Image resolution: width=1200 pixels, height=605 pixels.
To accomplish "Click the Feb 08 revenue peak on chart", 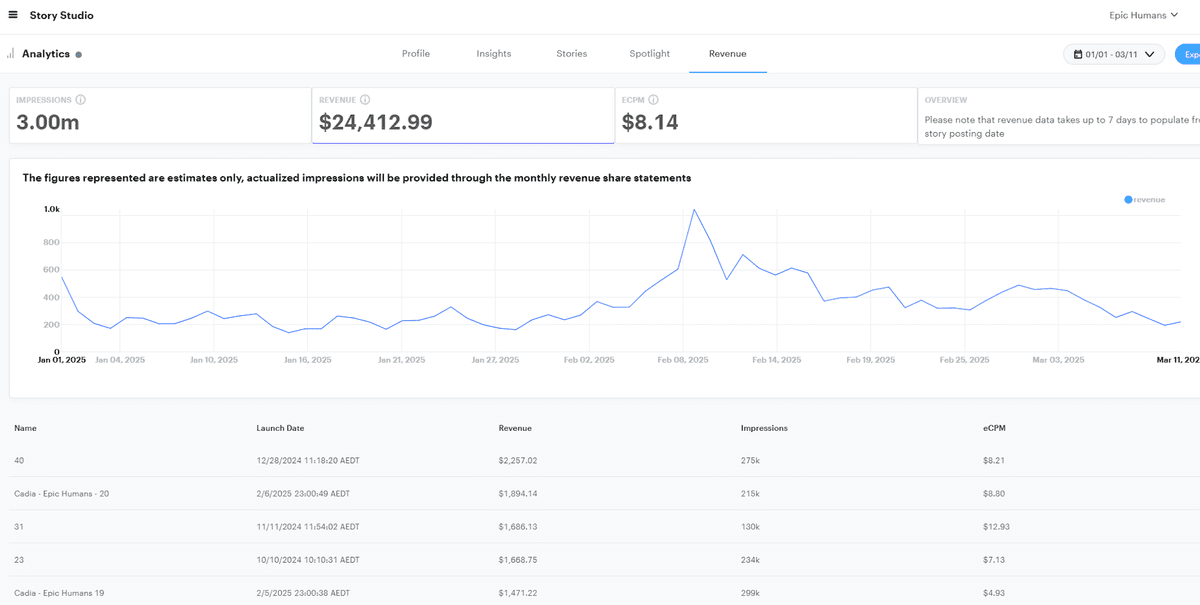I will click(x=694, y=210).
